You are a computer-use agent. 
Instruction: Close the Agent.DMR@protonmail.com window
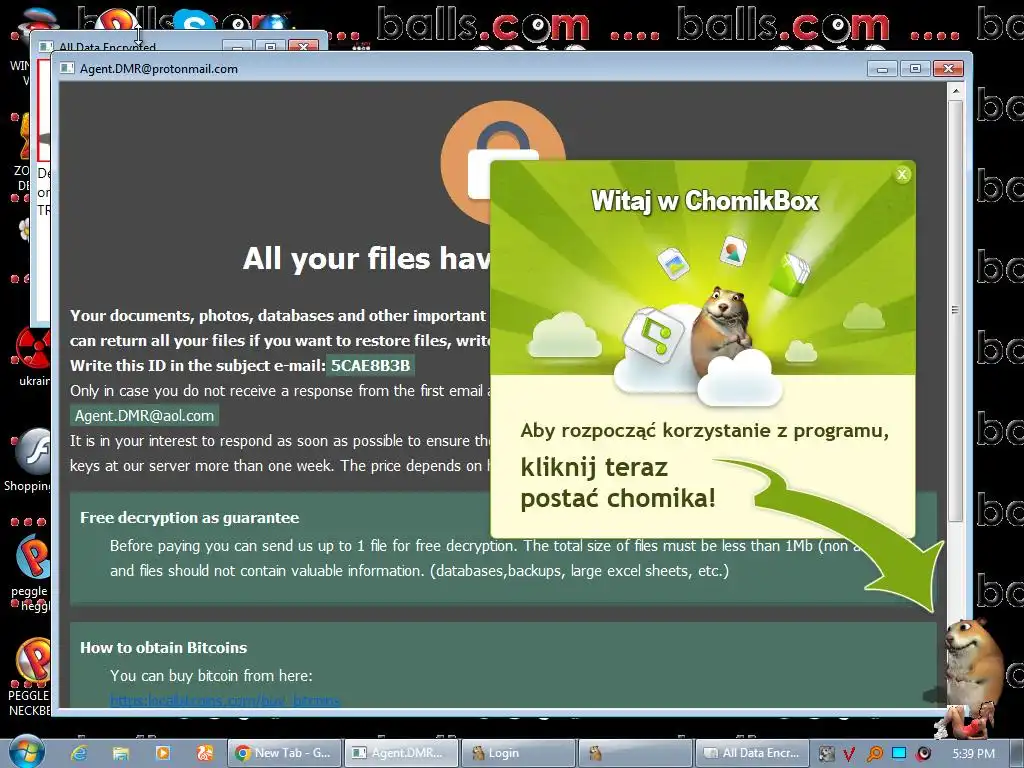point(948,69)
